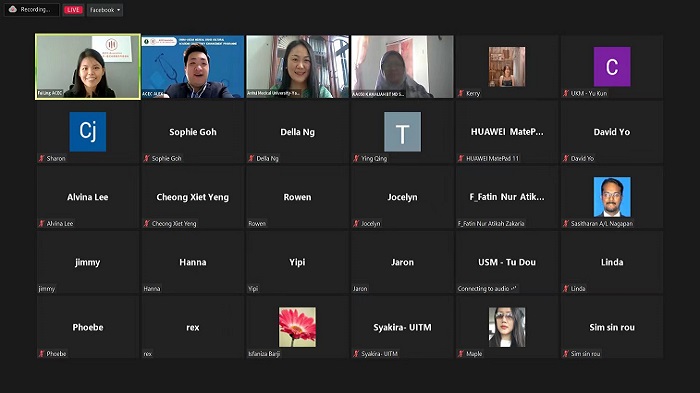Select the Syakira- UITM participant tile
Viewport: 700px width, 393px height.
pos(402,327)
